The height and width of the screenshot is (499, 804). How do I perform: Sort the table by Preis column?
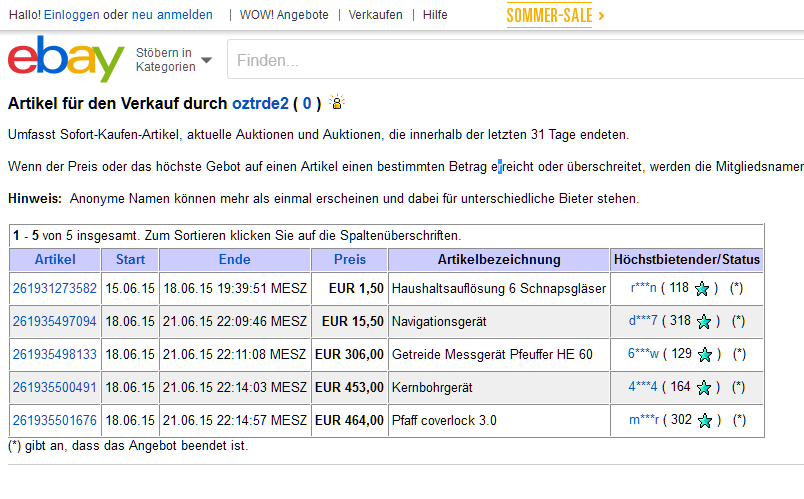click(x=350, y=260)
